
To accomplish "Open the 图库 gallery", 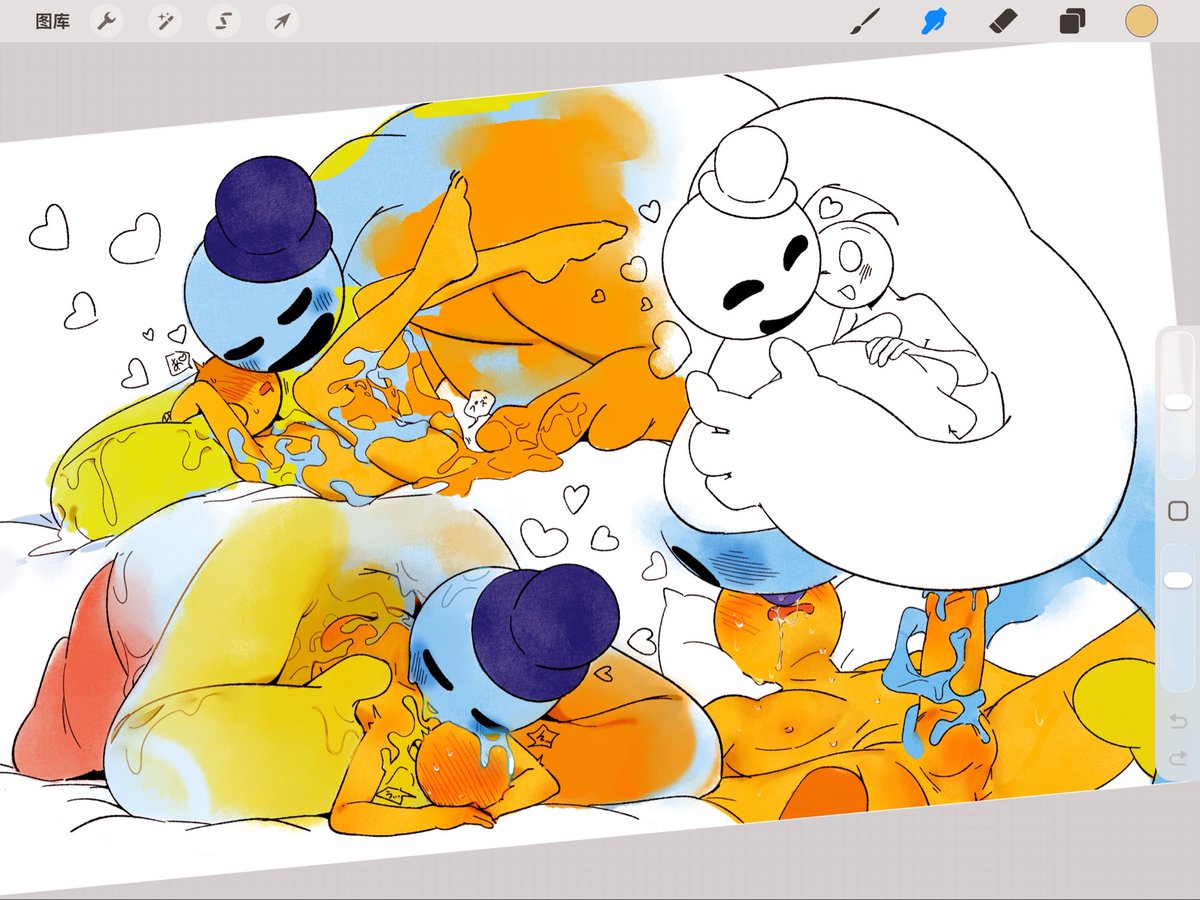I will point(52,21).
